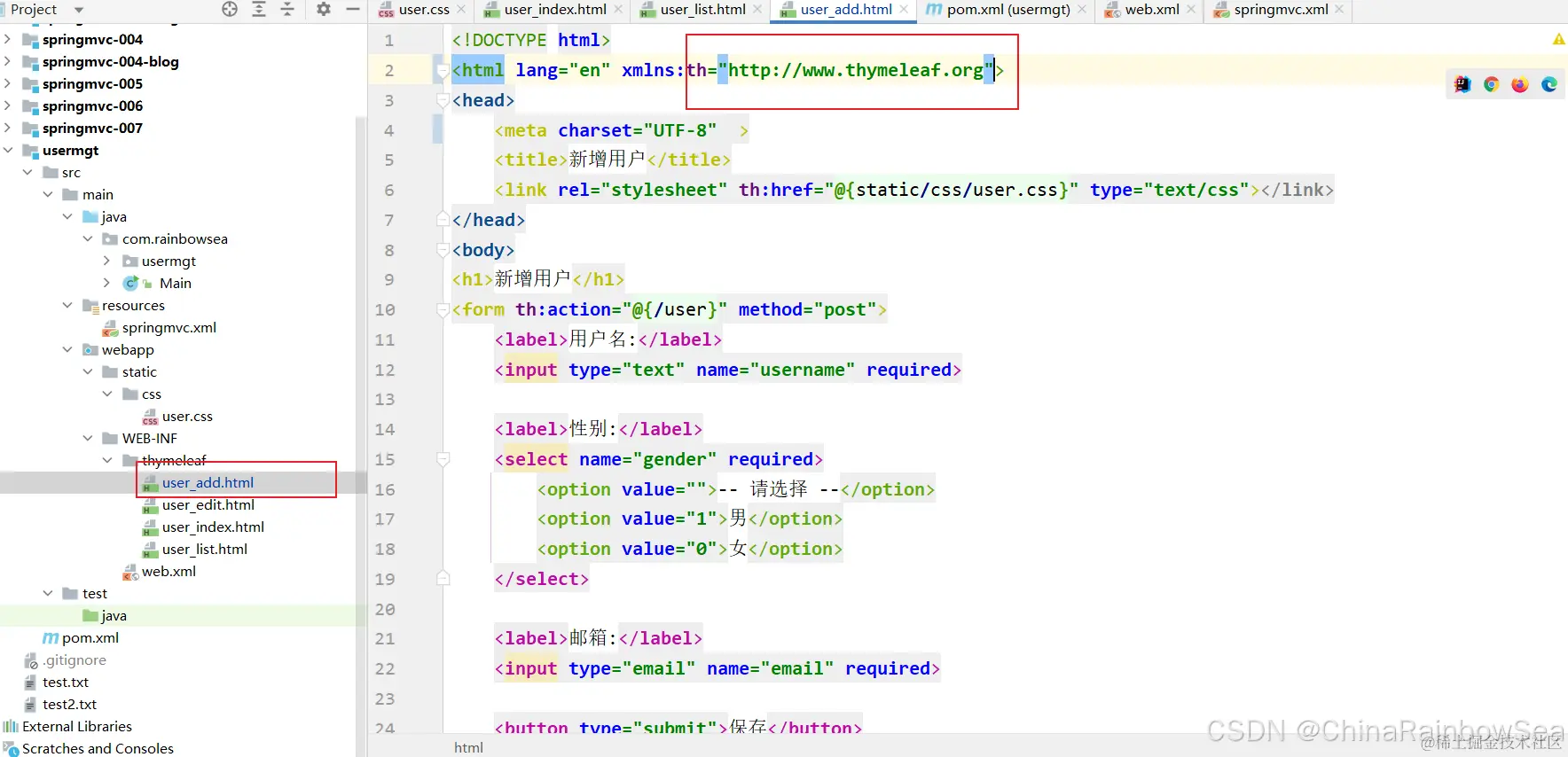This screenshot has width=1568, height=757.
Task: Collapse the test folder
Action: point(48,593)
